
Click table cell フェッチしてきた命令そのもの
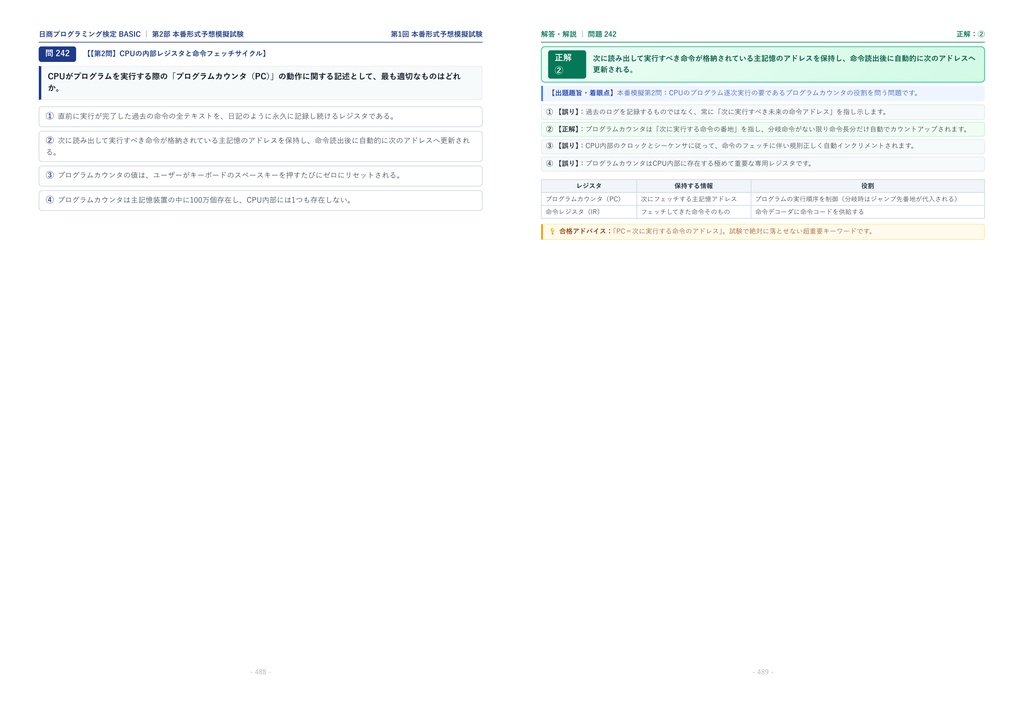(x=694, y=212)
